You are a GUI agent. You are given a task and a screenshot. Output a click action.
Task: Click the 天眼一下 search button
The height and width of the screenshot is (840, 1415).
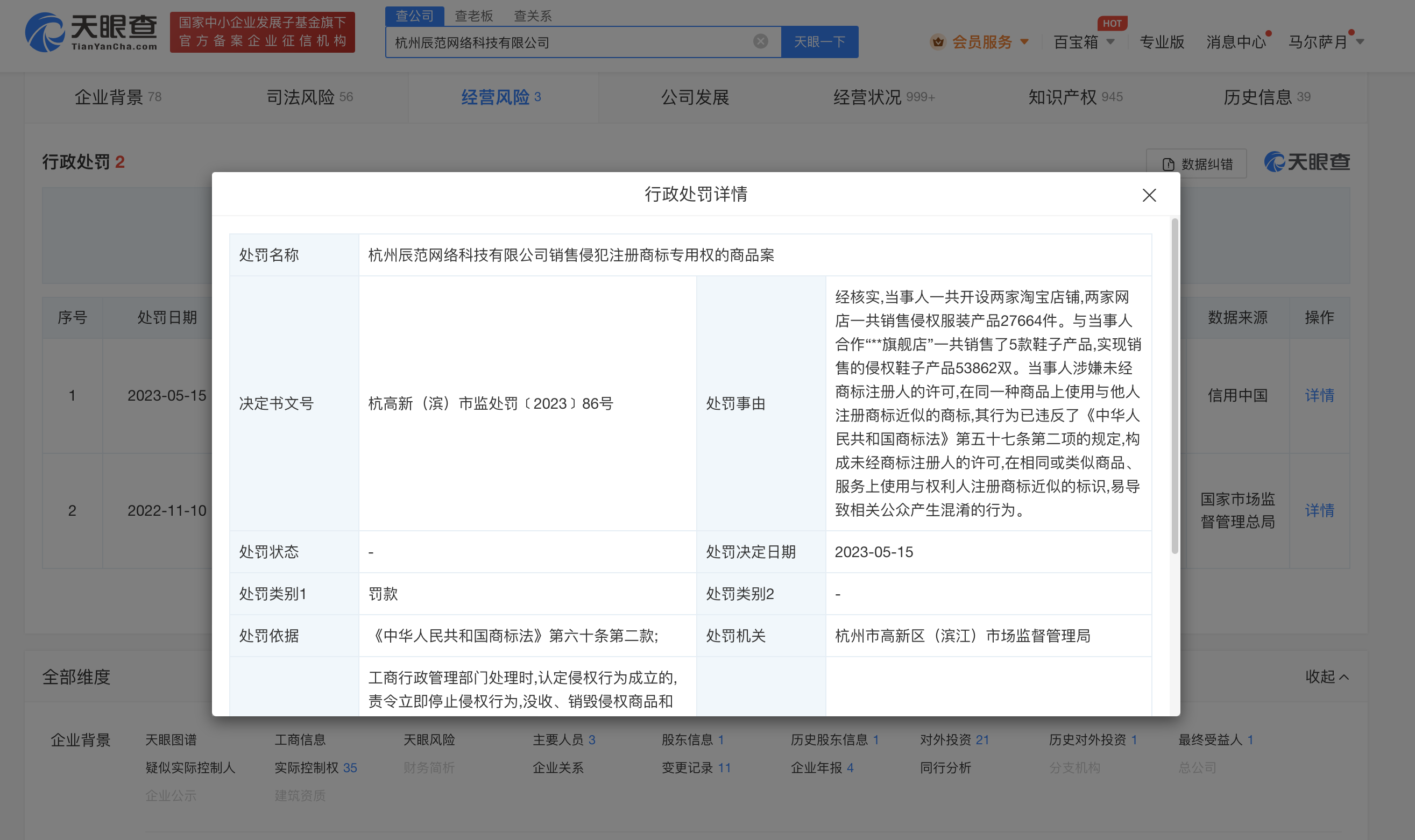click(819, 42)
